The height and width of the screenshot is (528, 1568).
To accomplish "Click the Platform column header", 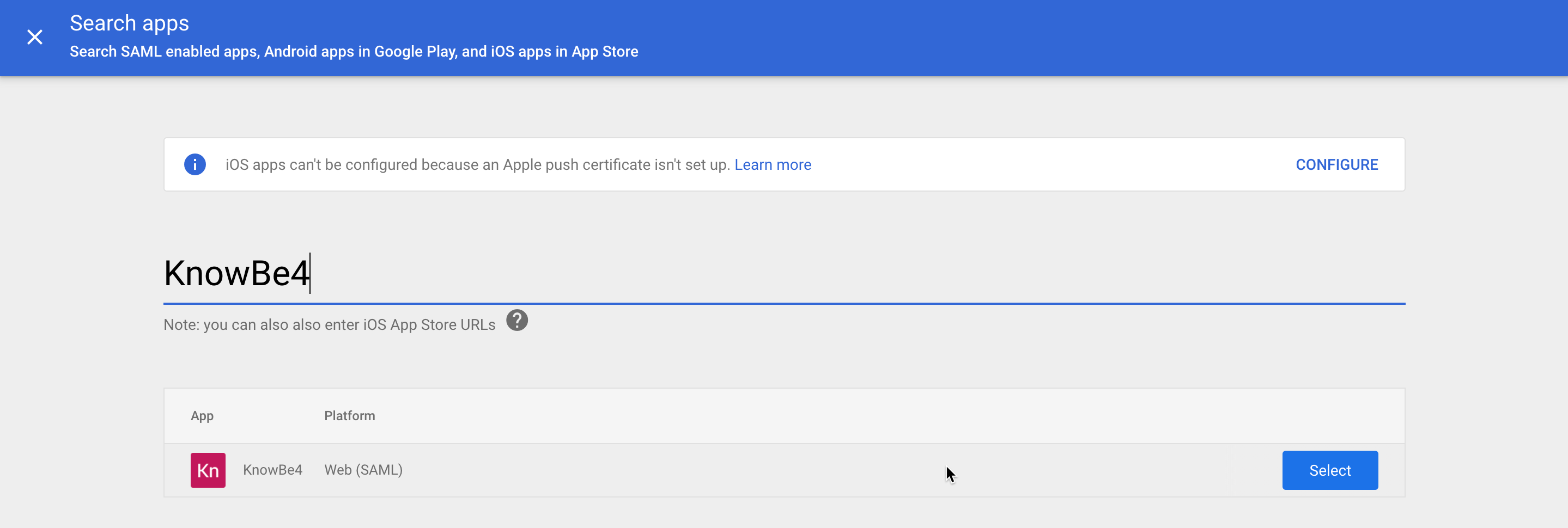I will click(x=349, y=415).
